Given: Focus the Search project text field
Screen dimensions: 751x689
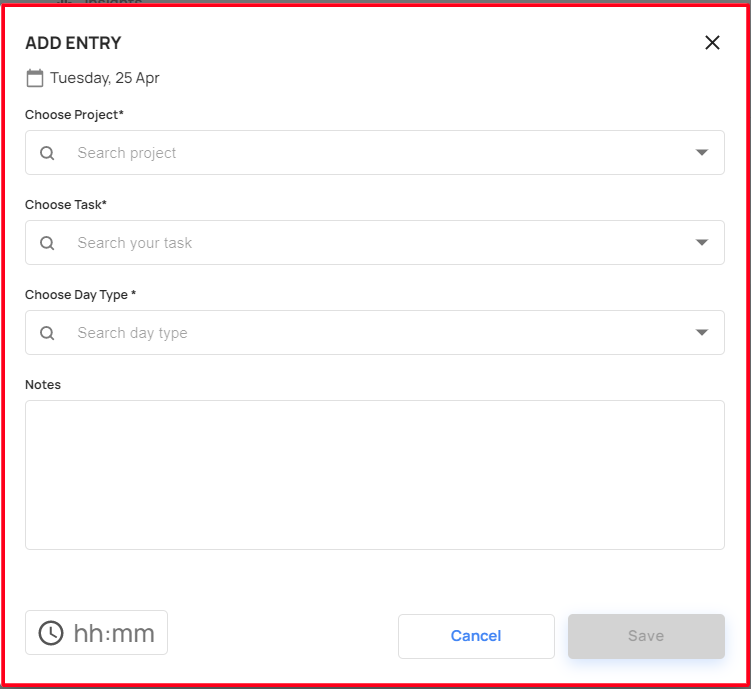Looking at the screenshot, I should (x=375, y=153).
